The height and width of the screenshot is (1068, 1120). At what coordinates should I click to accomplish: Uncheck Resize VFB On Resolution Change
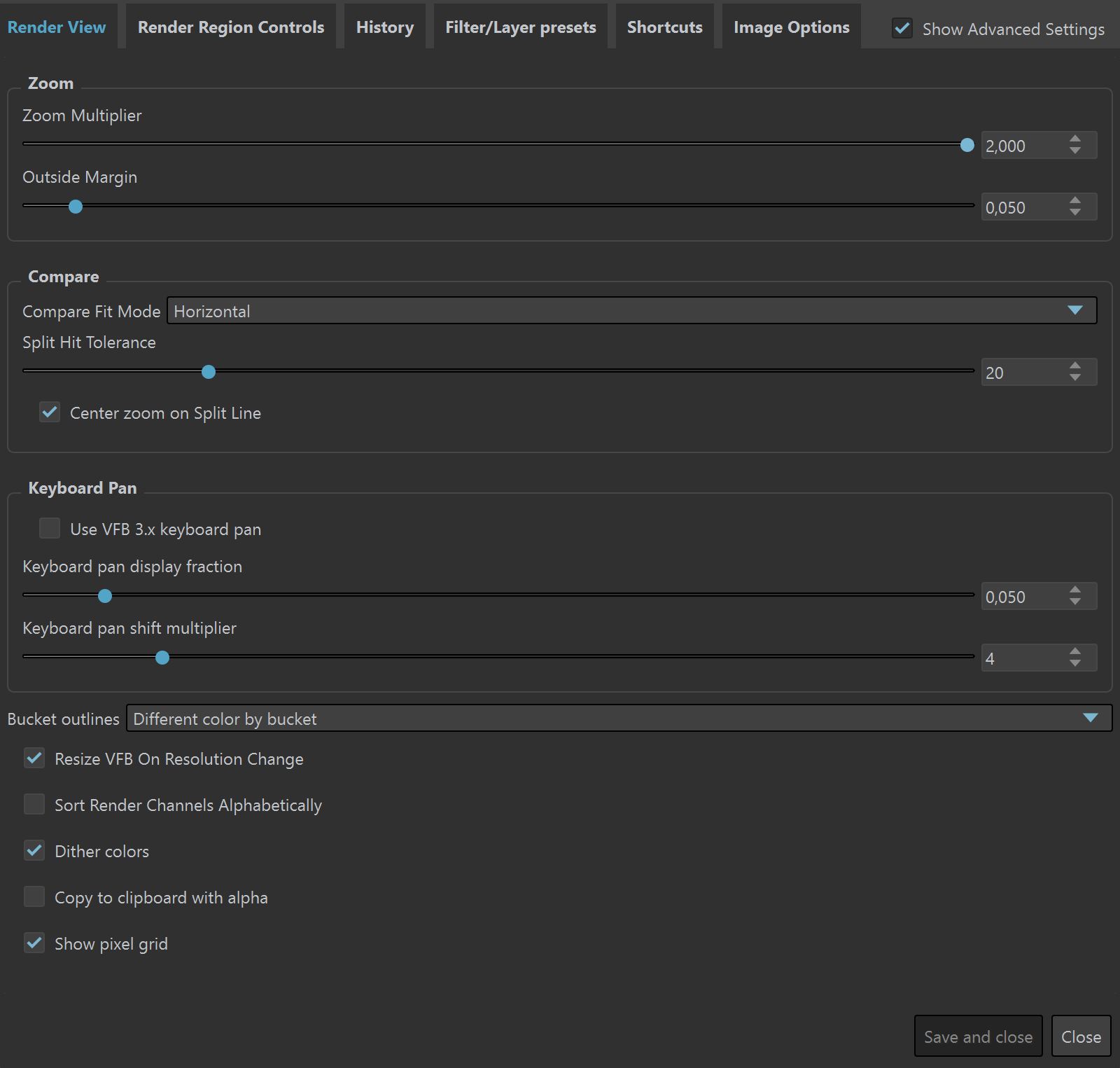pos(34,758)
